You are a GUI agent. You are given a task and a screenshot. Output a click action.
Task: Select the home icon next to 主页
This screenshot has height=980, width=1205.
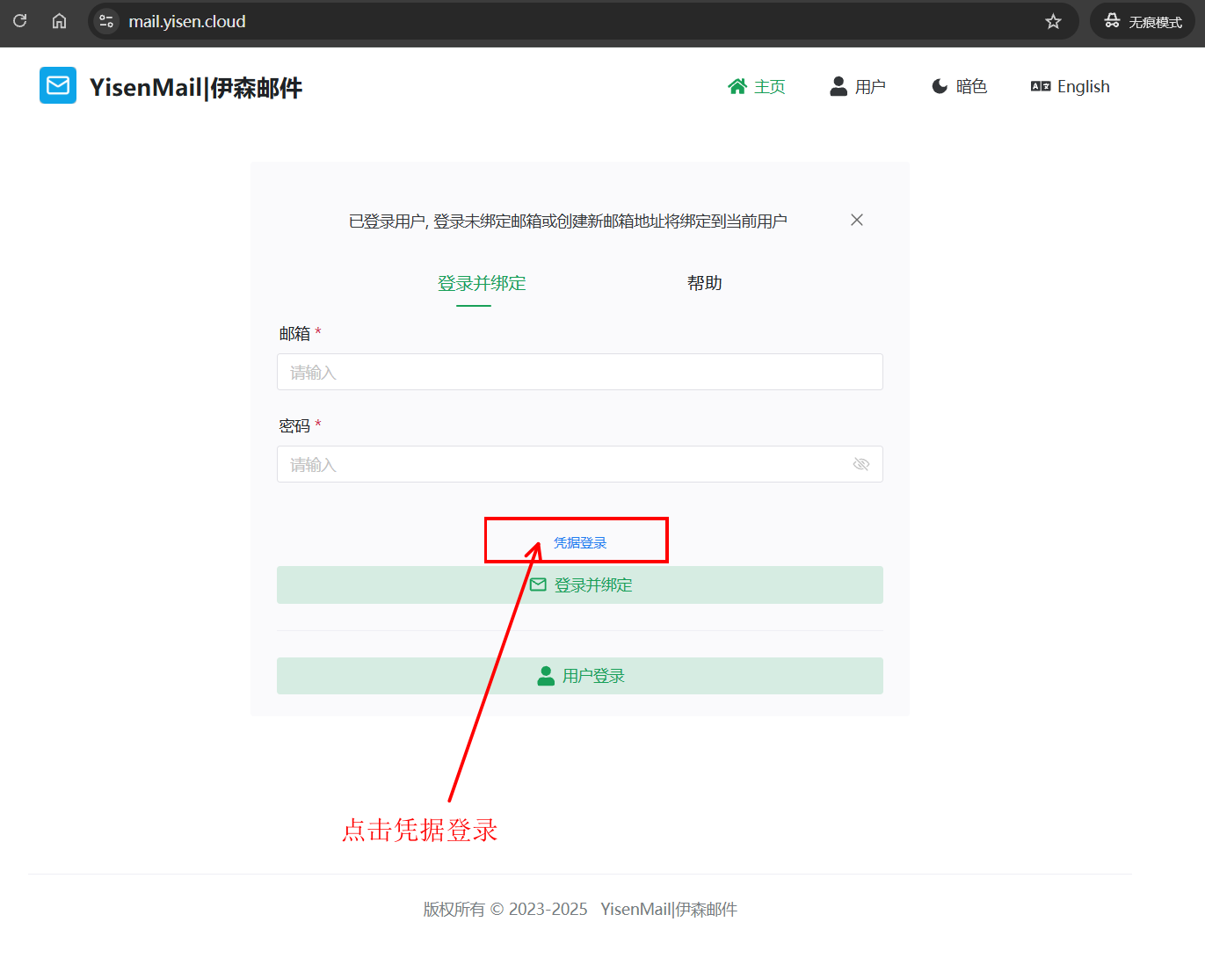coord(737,85)
